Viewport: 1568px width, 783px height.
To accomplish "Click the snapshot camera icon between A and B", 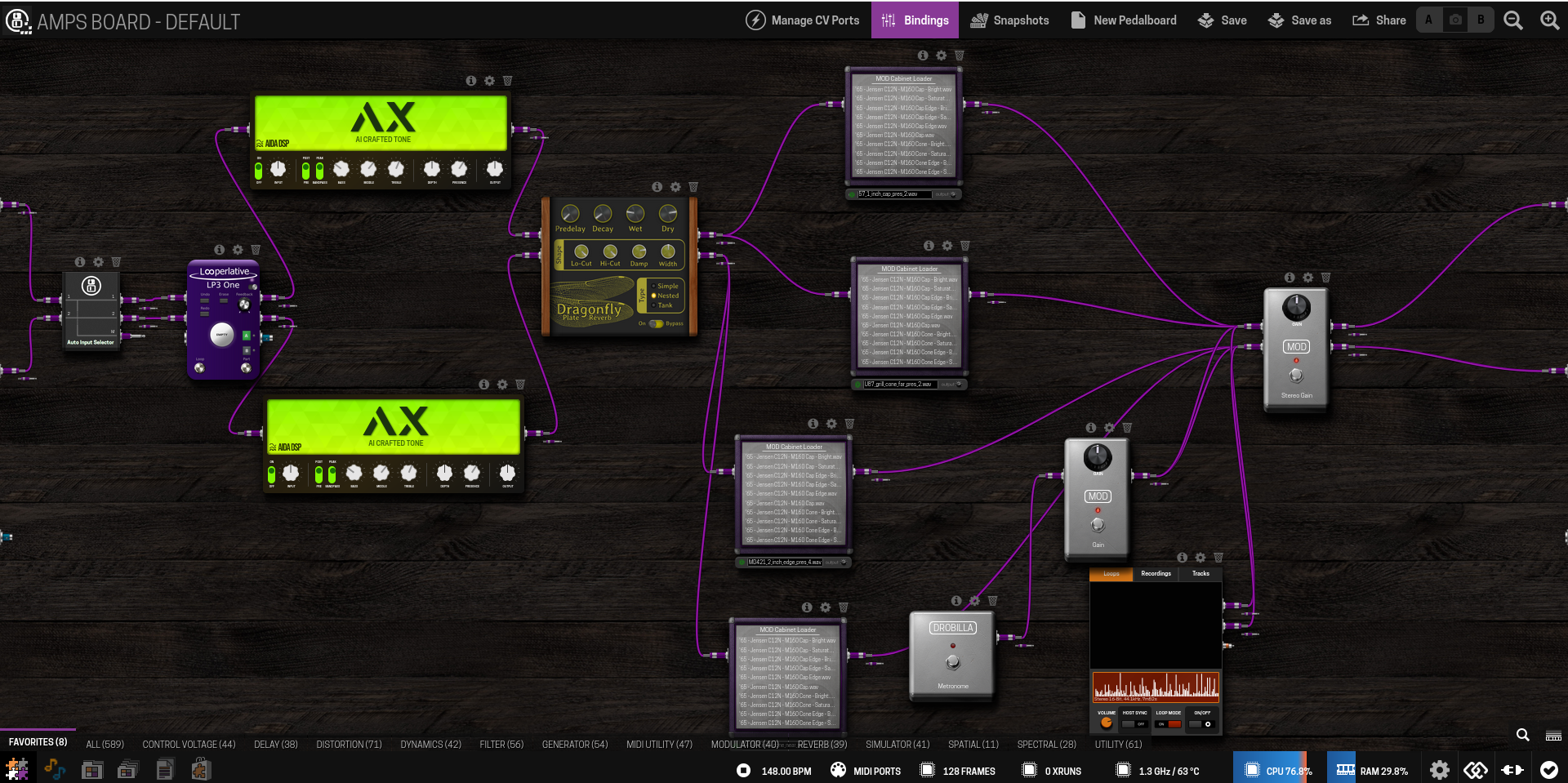I will coord(1455,20).
